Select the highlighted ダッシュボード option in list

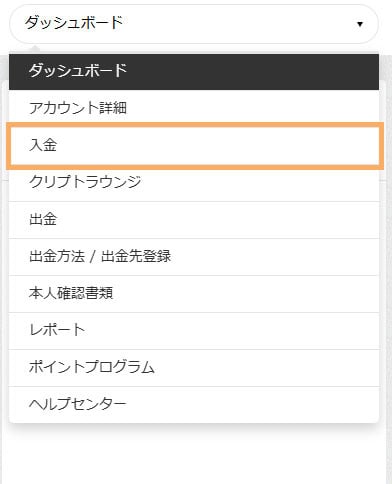point(194,72)
